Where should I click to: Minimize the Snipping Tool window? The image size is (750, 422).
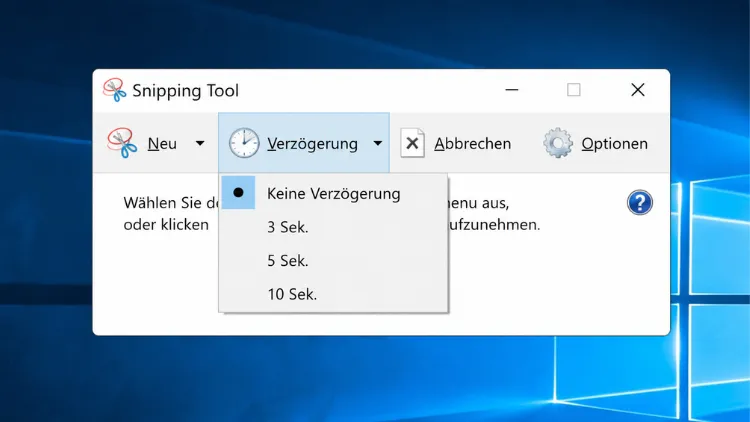pyautogui.click(x=512, y=89)
